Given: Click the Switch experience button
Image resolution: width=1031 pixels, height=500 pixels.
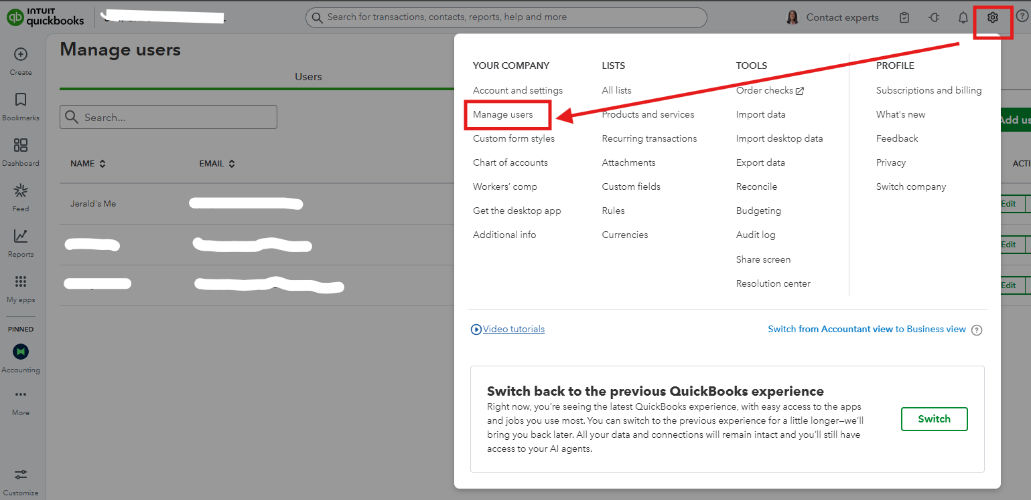Looking at the screenshot, I should [934, 419].
